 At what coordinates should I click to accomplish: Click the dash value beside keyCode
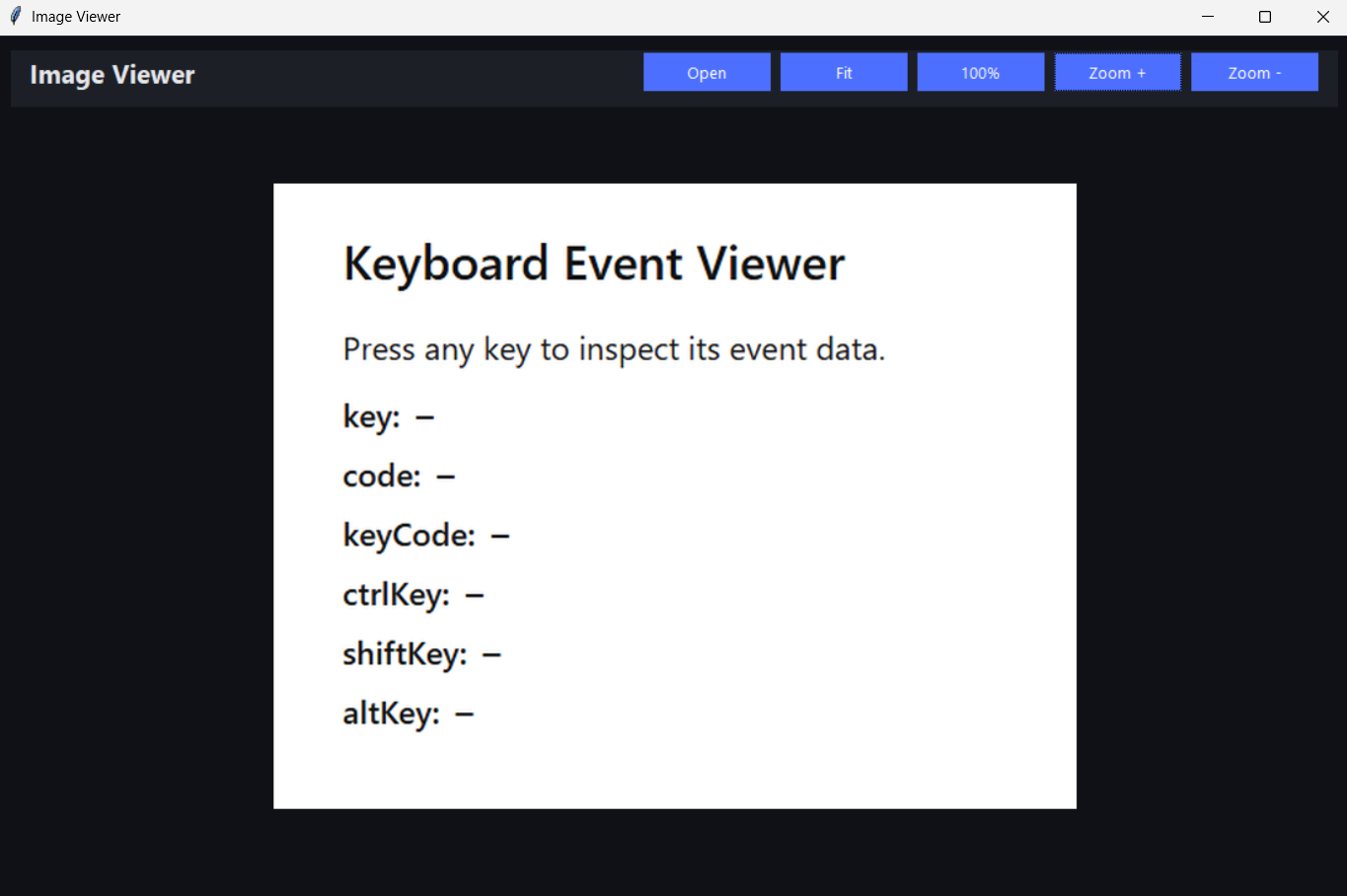tap(500, 537)
